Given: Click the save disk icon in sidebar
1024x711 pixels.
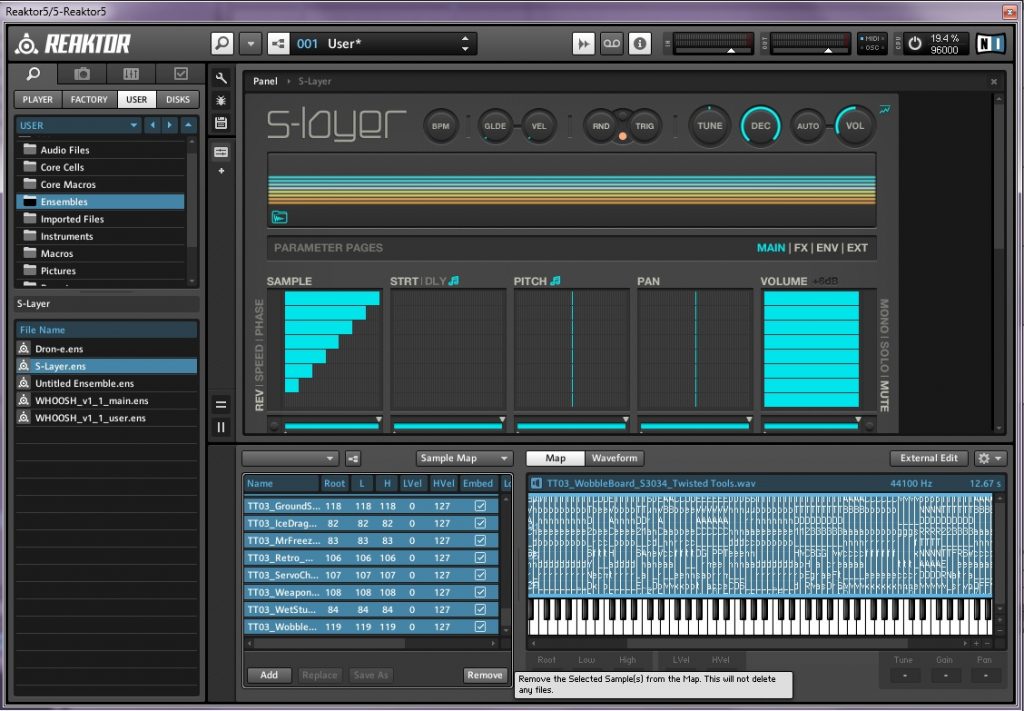Looking at the screenshot, I should point(221,123).
